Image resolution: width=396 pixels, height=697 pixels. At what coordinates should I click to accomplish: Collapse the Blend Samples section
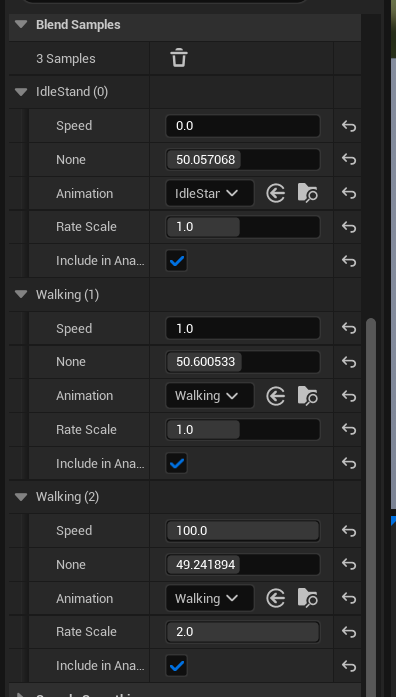coord(21,24)
